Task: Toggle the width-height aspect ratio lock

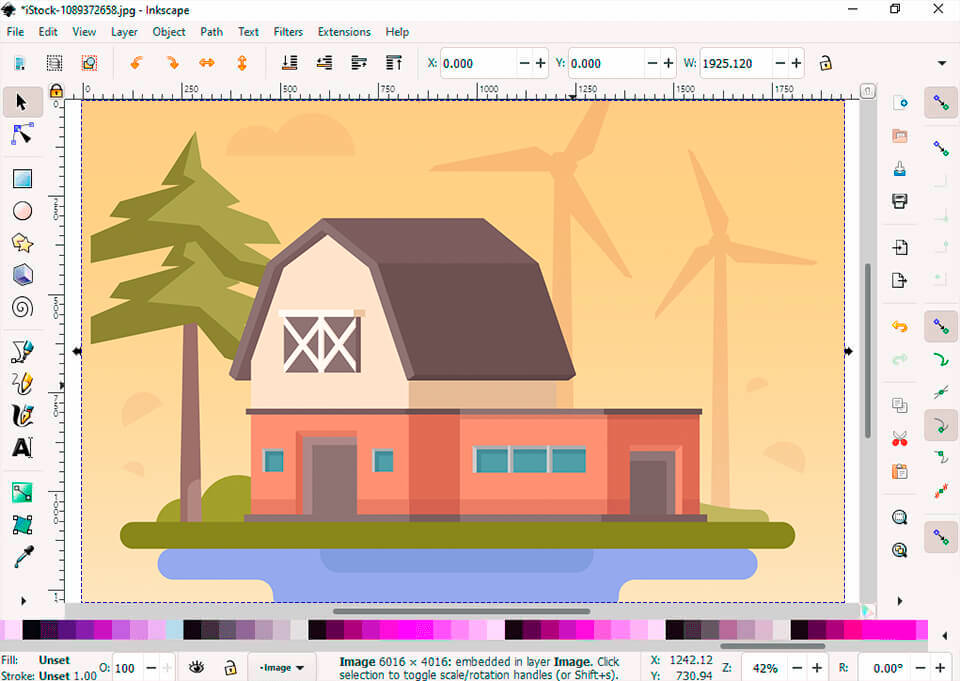Action: coord(825,63)
